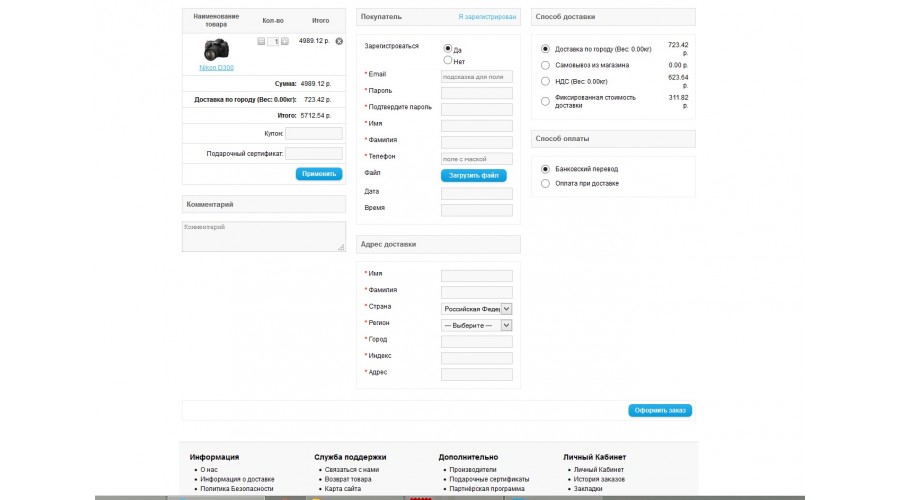Apply coupon with 'Применить' button
The image size is (900, 500).
[x=319, y=174]
